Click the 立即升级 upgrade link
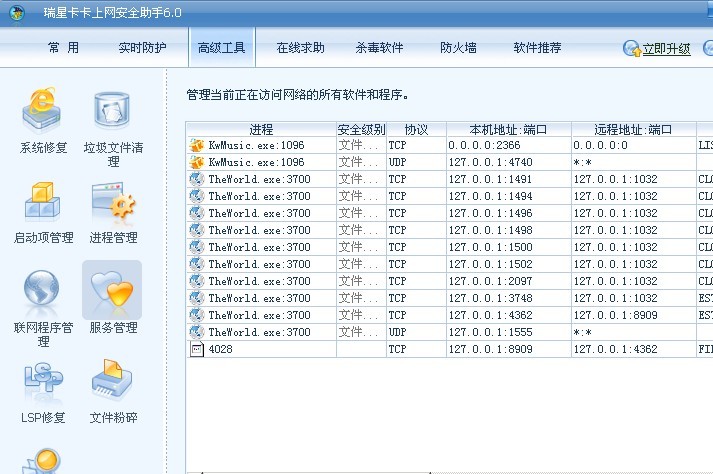This screenshot has height=474, width=713. [665, 48]
